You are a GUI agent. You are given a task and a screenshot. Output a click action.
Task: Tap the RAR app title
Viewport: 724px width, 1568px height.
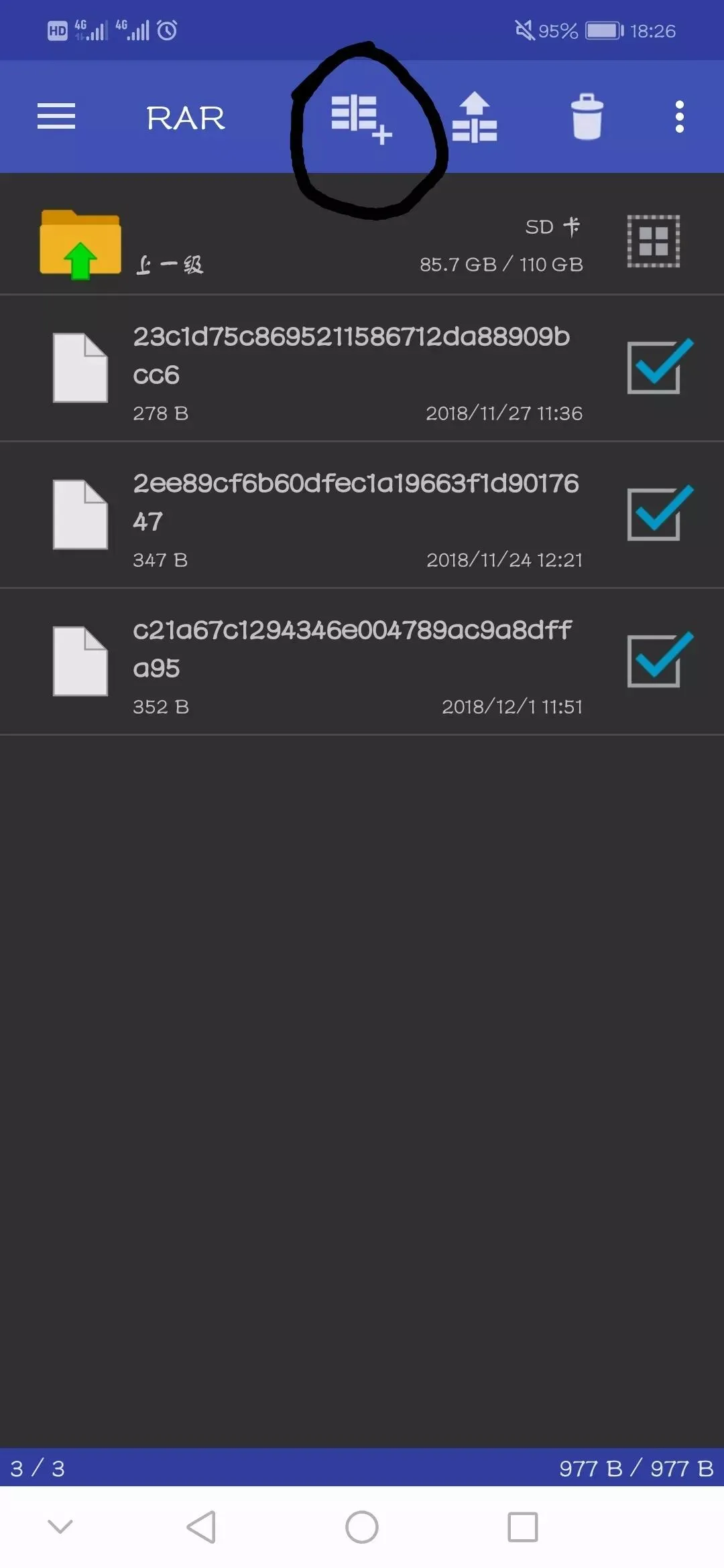tap(186, 119)
